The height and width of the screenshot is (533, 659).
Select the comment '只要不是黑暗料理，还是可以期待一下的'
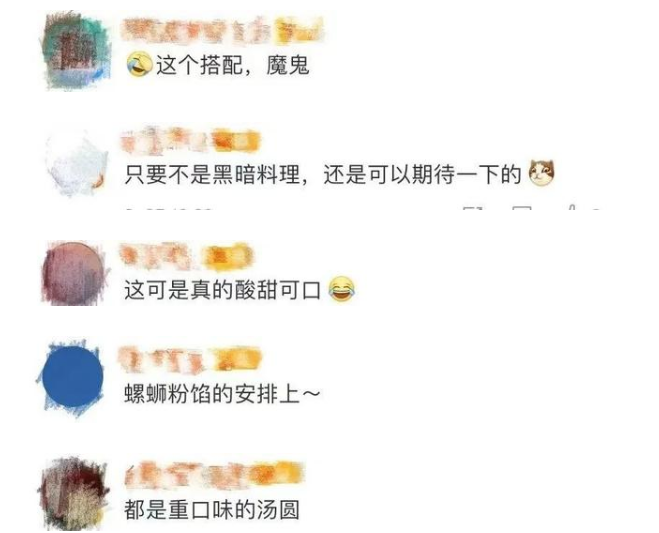pos(323,174)
